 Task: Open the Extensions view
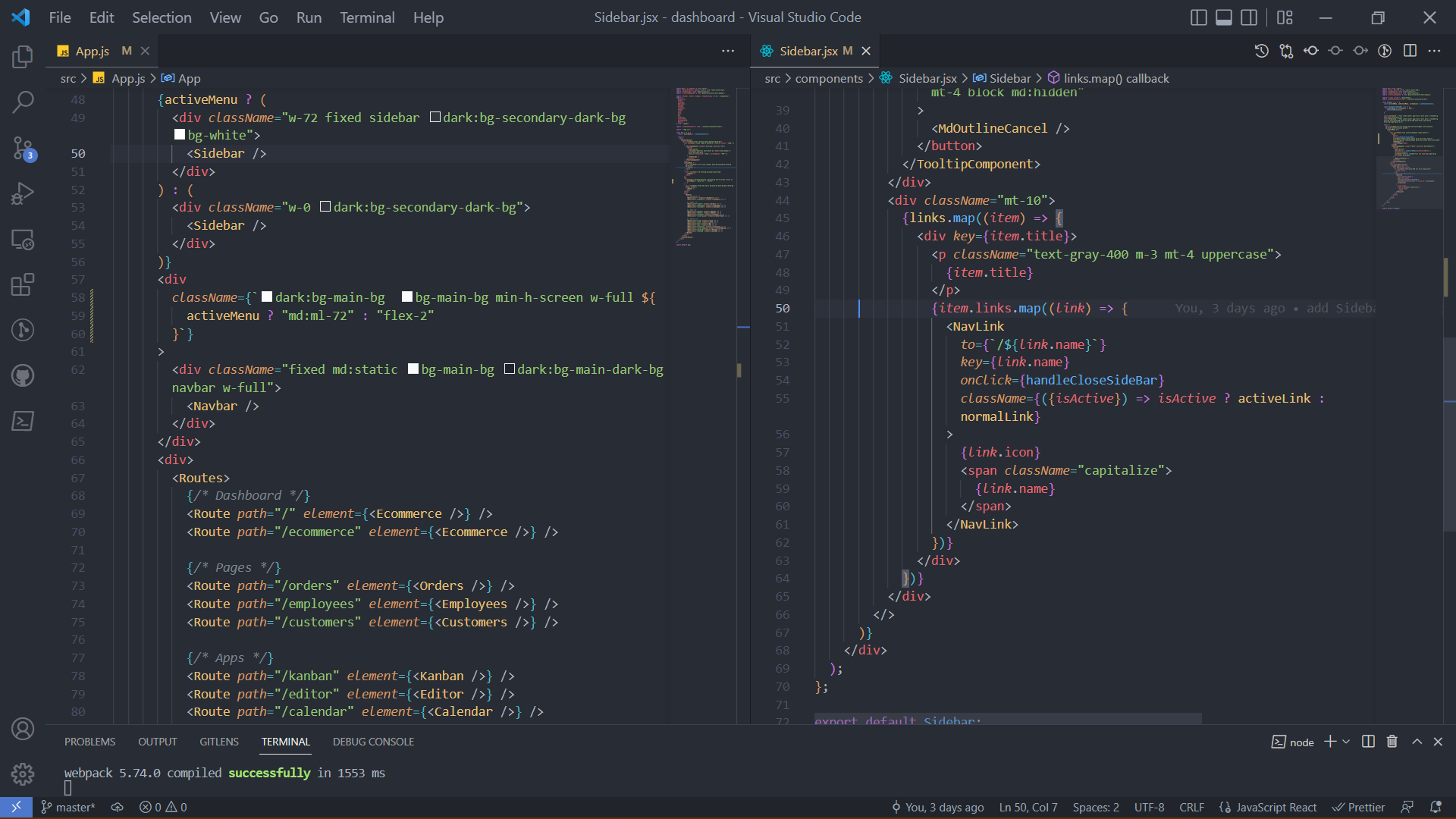[x=23, y=284]
